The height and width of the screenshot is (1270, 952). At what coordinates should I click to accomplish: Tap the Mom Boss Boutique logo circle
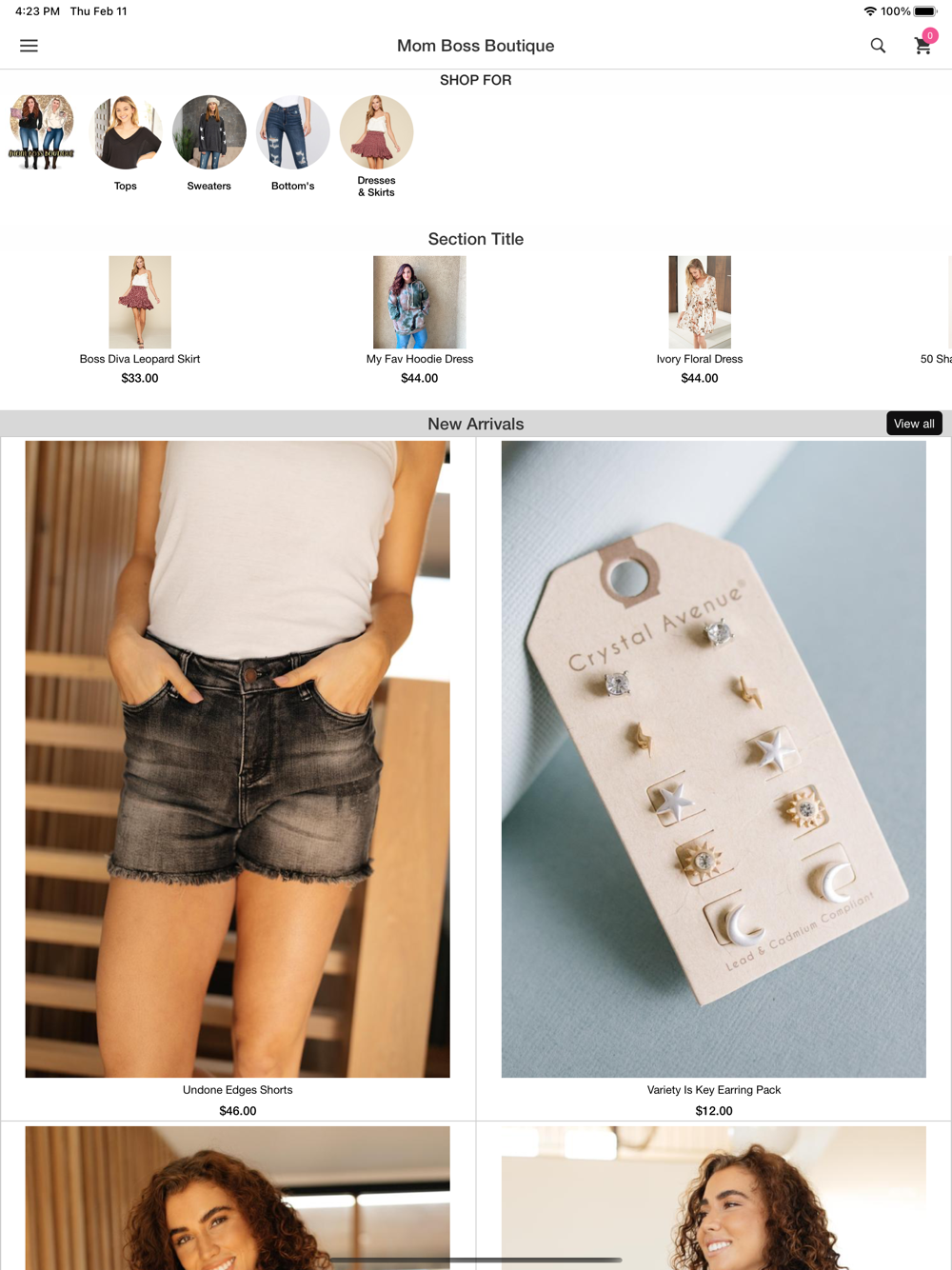pyautogui.click(x=42, y=132)
